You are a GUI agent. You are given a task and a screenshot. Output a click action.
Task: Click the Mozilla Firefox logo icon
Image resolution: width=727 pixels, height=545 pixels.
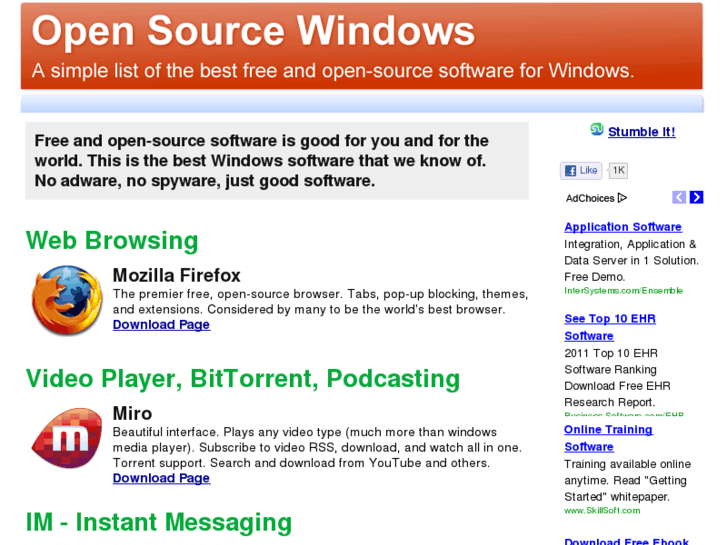click(67, 300)
